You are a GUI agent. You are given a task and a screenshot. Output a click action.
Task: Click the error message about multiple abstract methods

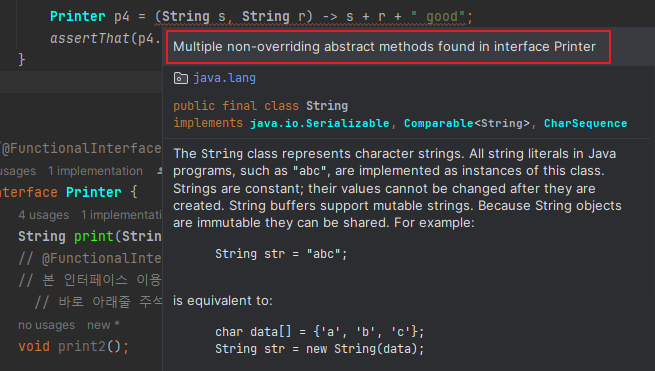click(x=384, y=46)
